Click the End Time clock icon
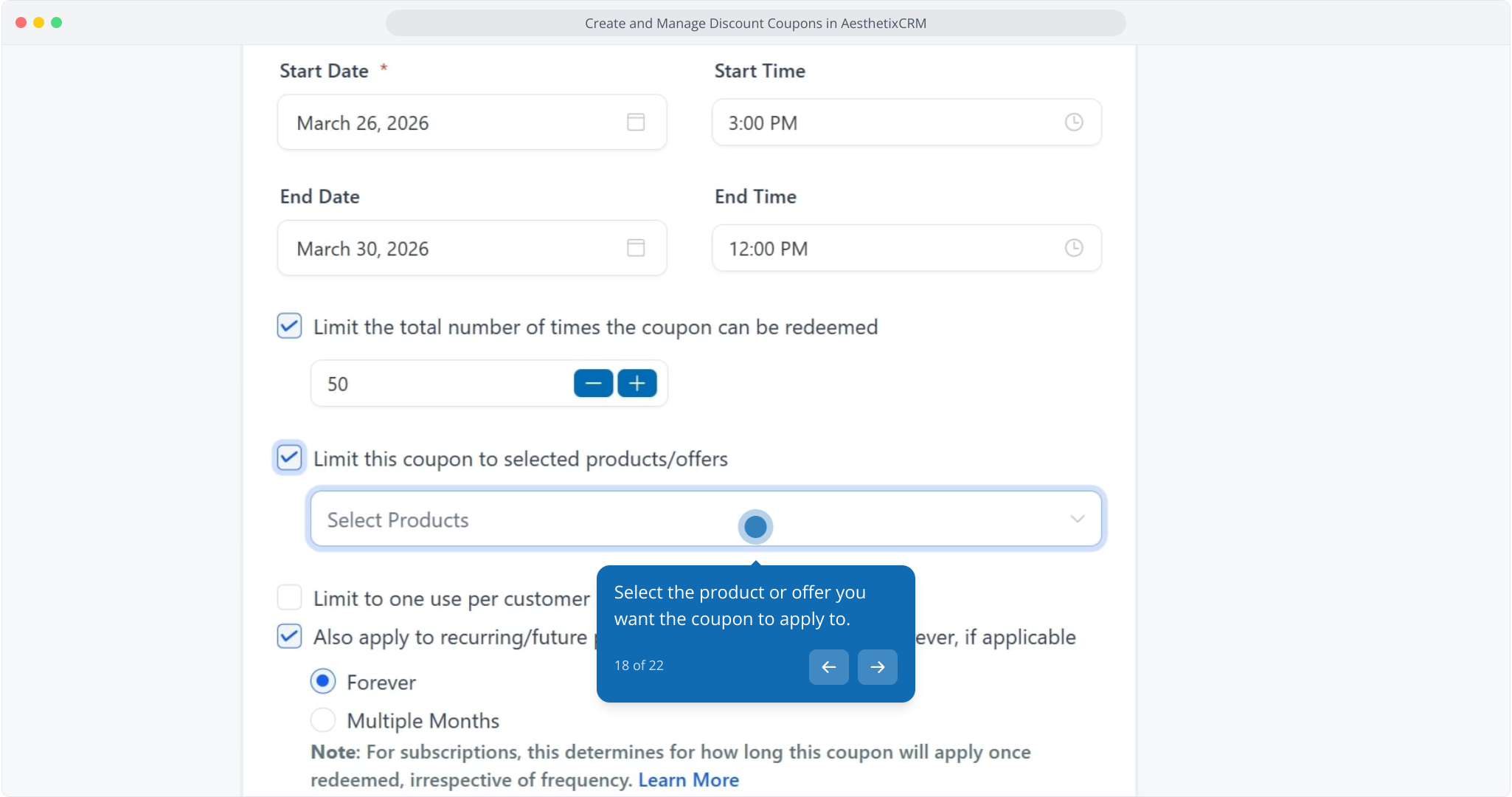1512x797 pixels. [x=1073, y=248]
